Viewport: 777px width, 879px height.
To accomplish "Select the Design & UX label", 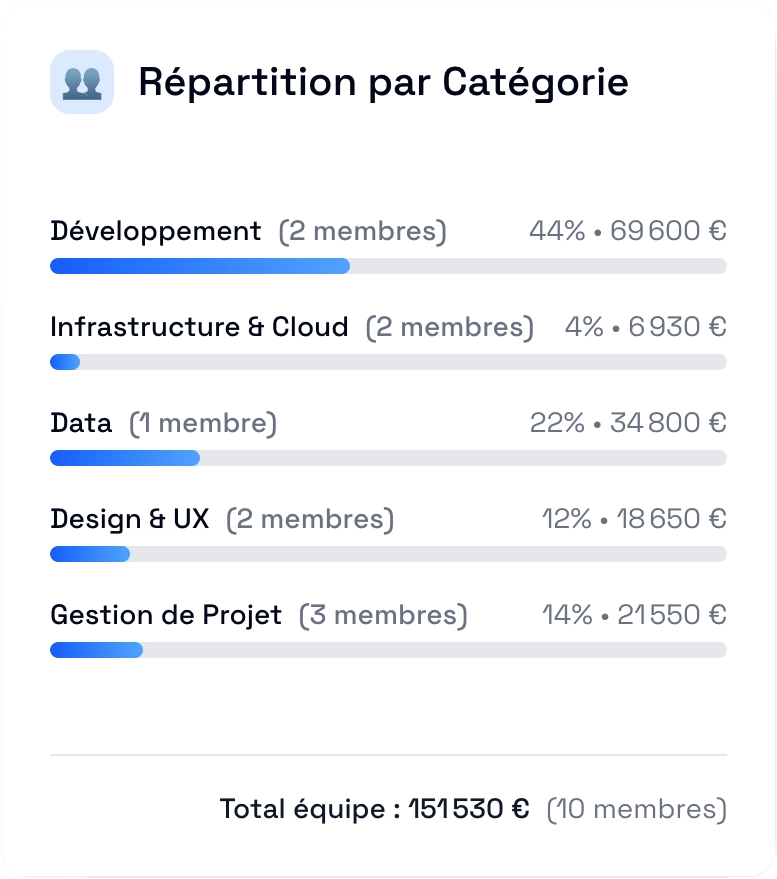I will pos(130,519).
